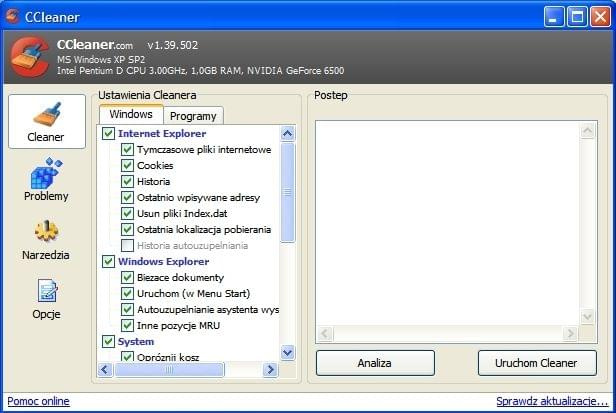Click inside the Postep results area
This screenshot has width=616, height=413.
[x=448, y=224]
